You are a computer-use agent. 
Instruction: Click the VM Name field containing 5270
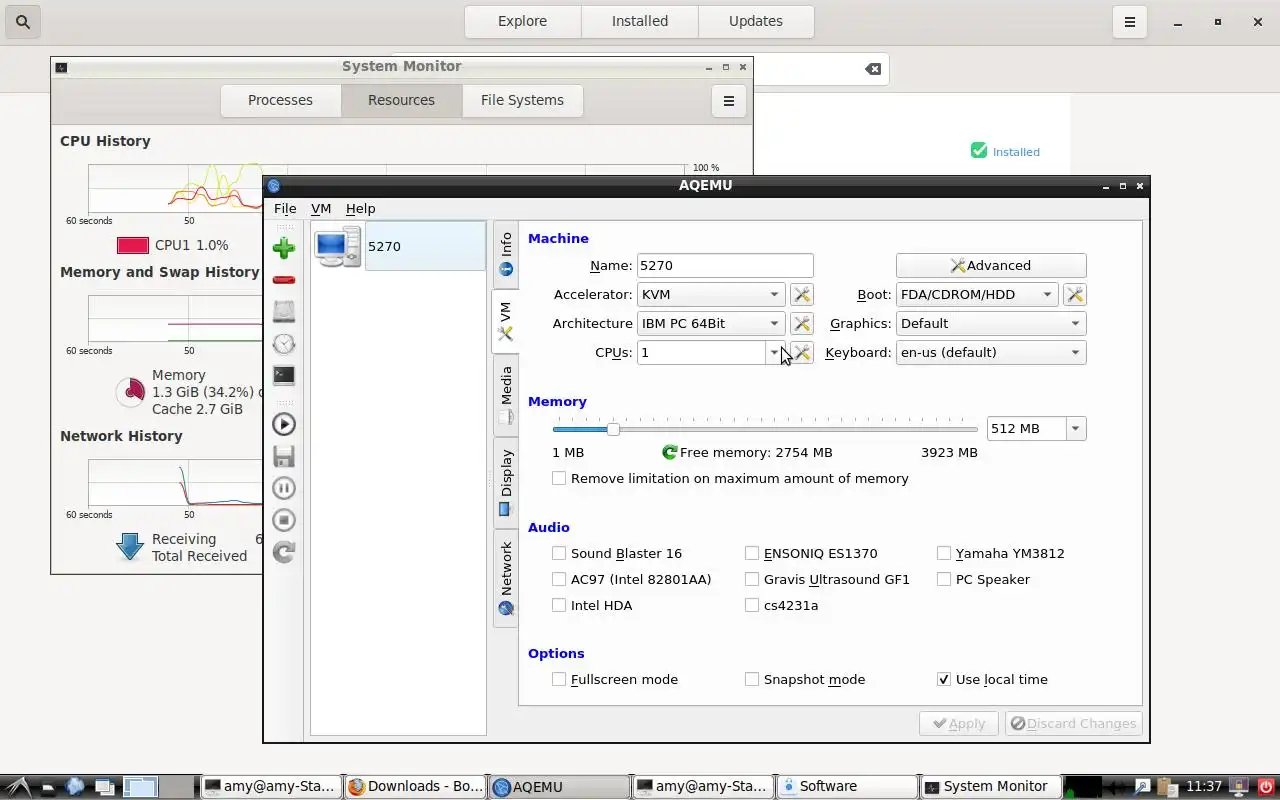tap(725, 265)
